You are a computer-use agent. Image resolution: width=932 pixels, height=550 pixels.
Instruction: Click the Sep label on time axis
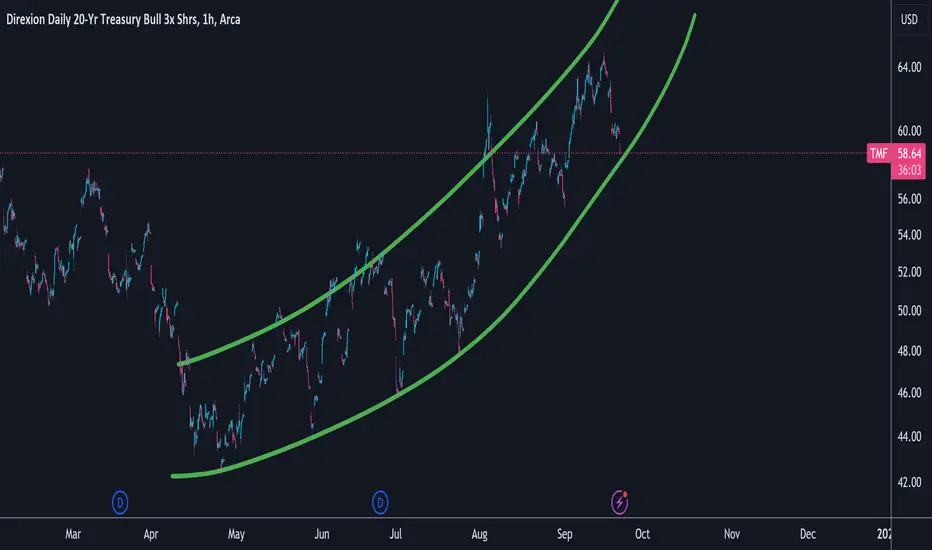tap(565, 534)
